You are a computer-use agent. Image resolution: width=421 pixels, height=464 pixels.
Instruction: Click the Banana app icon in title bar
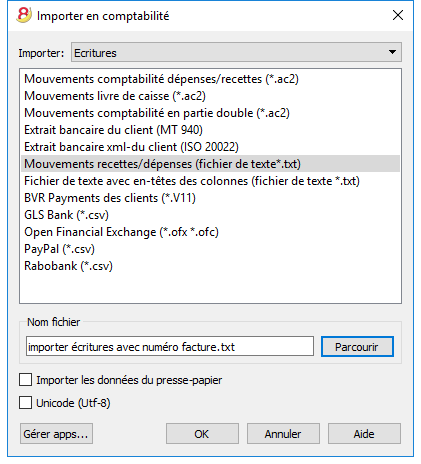24,16
